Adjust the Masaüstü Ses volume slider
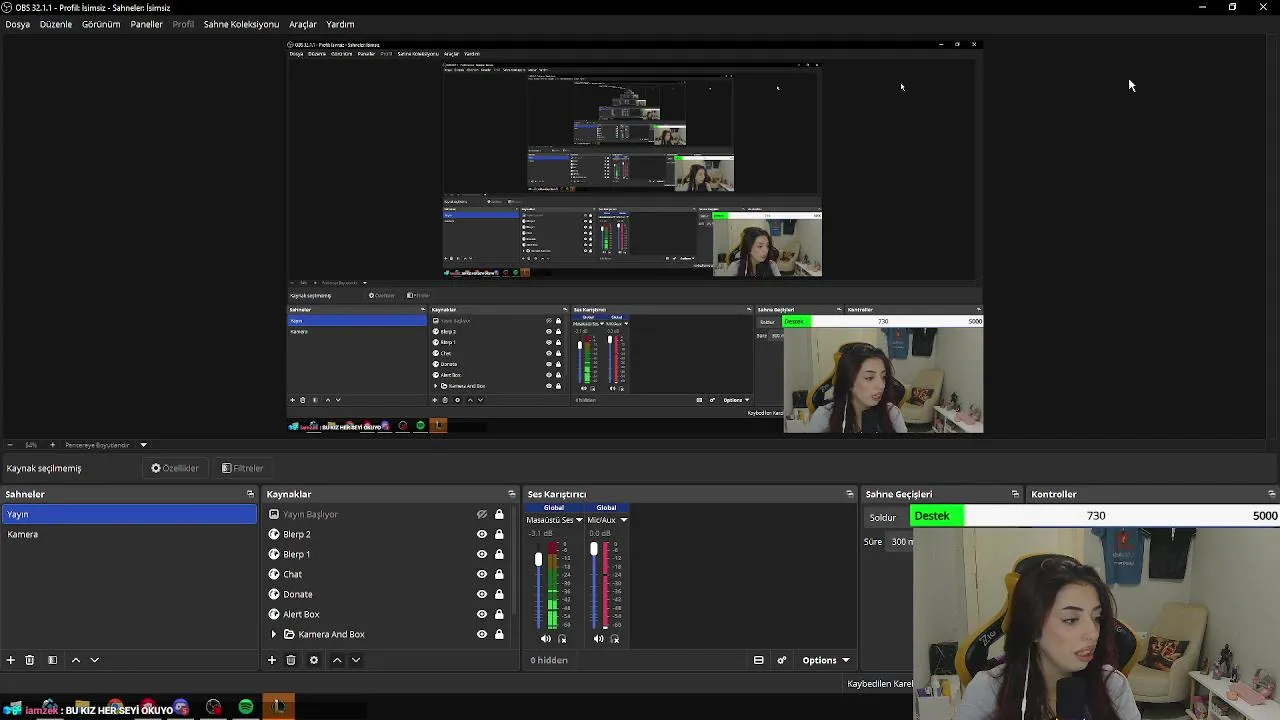 click(x=538, y=559)
